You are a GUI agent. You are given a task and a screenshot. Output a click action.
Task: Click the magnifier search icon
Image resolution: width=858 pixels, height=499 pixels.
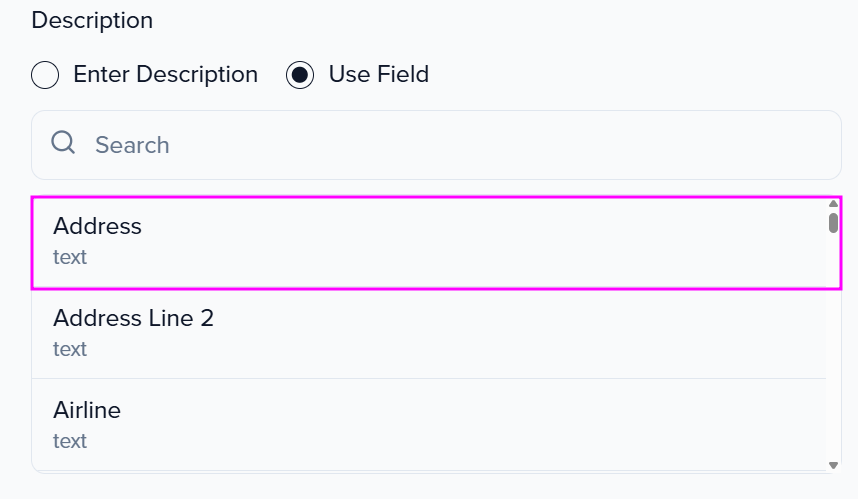(63, 144)
